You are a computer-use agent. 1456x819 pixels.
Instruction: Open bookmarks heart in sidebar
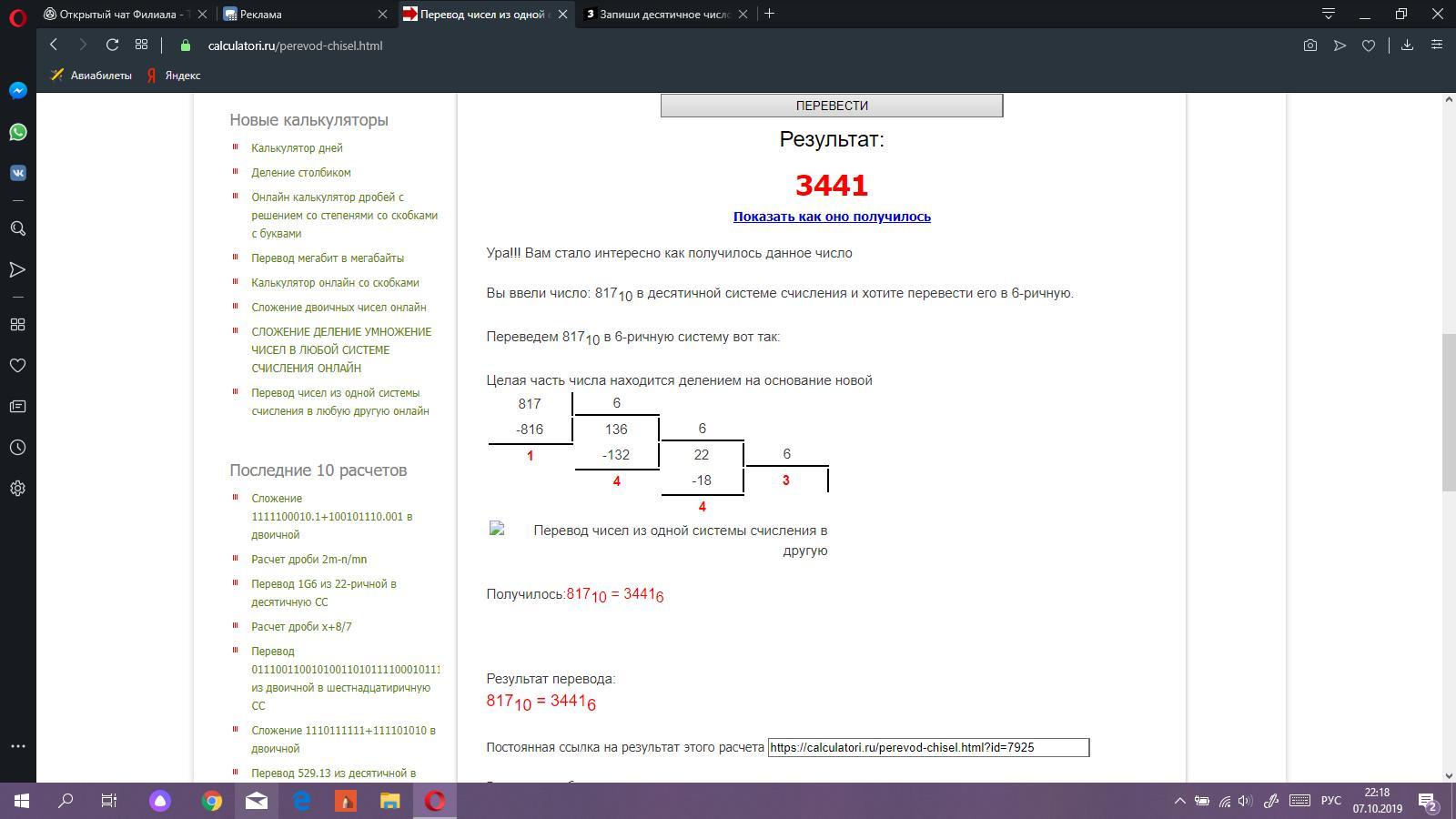pyautogui.click(x=17, y=366)
